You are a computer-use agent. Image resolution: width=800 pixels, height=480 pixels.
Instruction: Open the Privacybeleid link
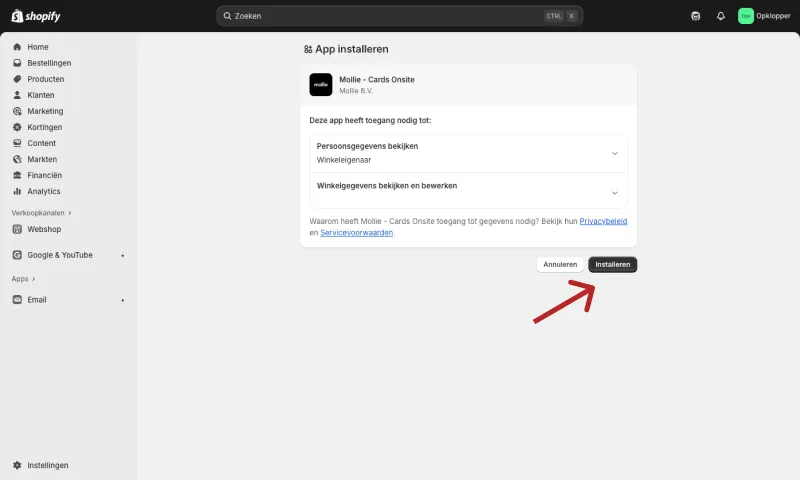click(603, 221)
